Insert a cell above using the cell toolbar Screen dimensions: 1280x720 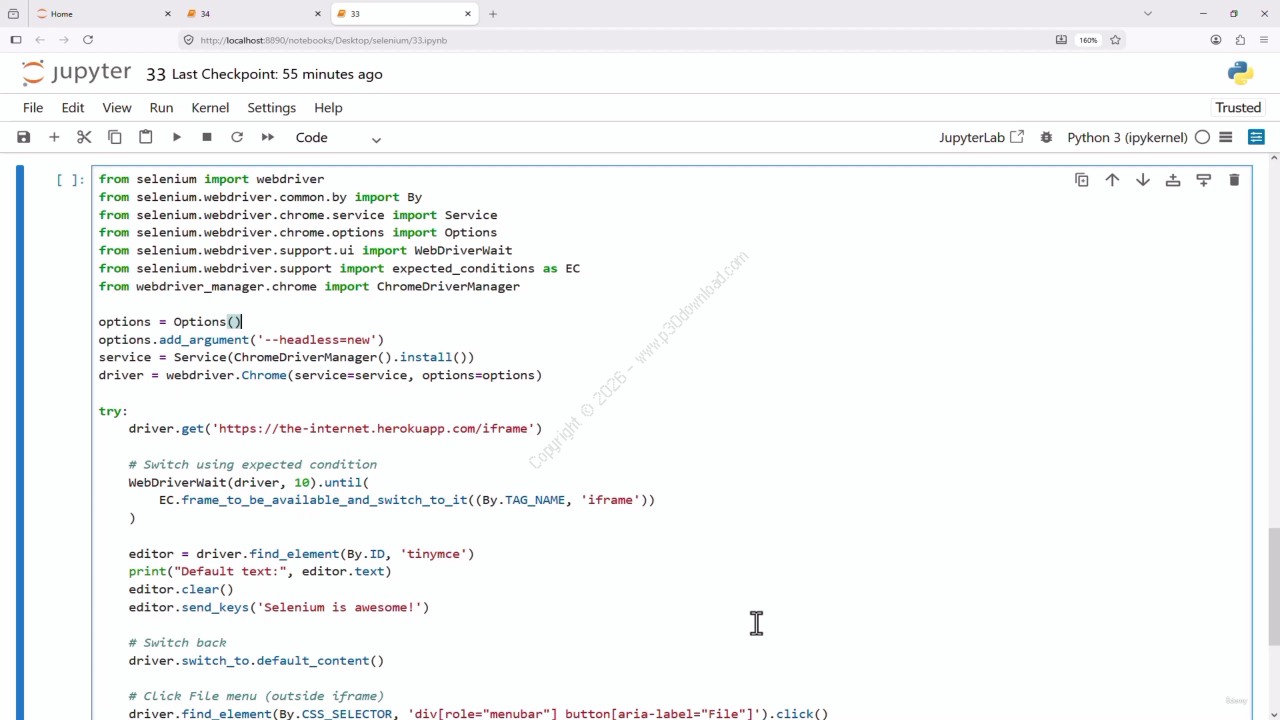1173,180
